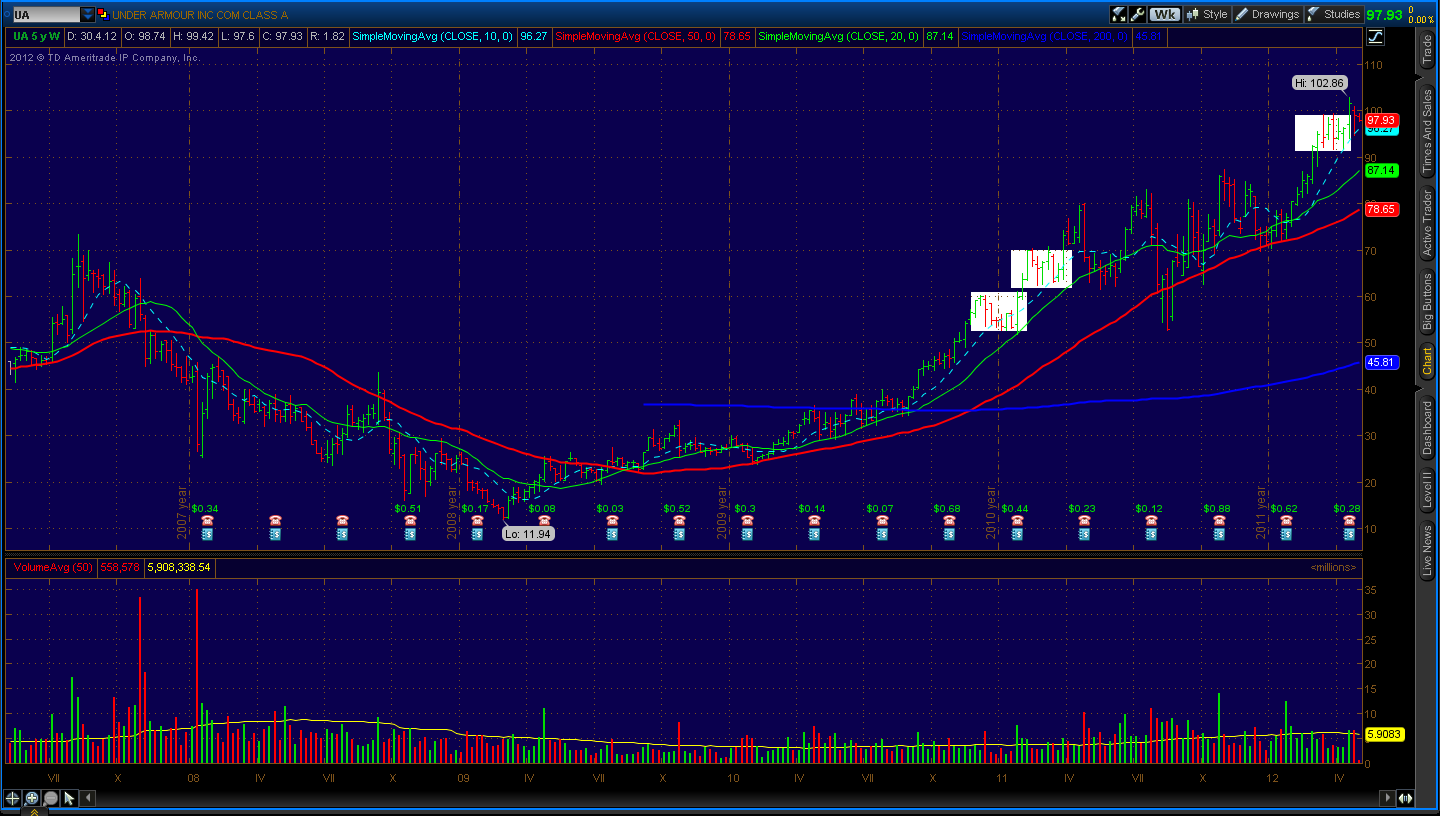This screenshot has height=816, width=1440.
Task: Select the Chart side tab
Action: (1427, 361)
